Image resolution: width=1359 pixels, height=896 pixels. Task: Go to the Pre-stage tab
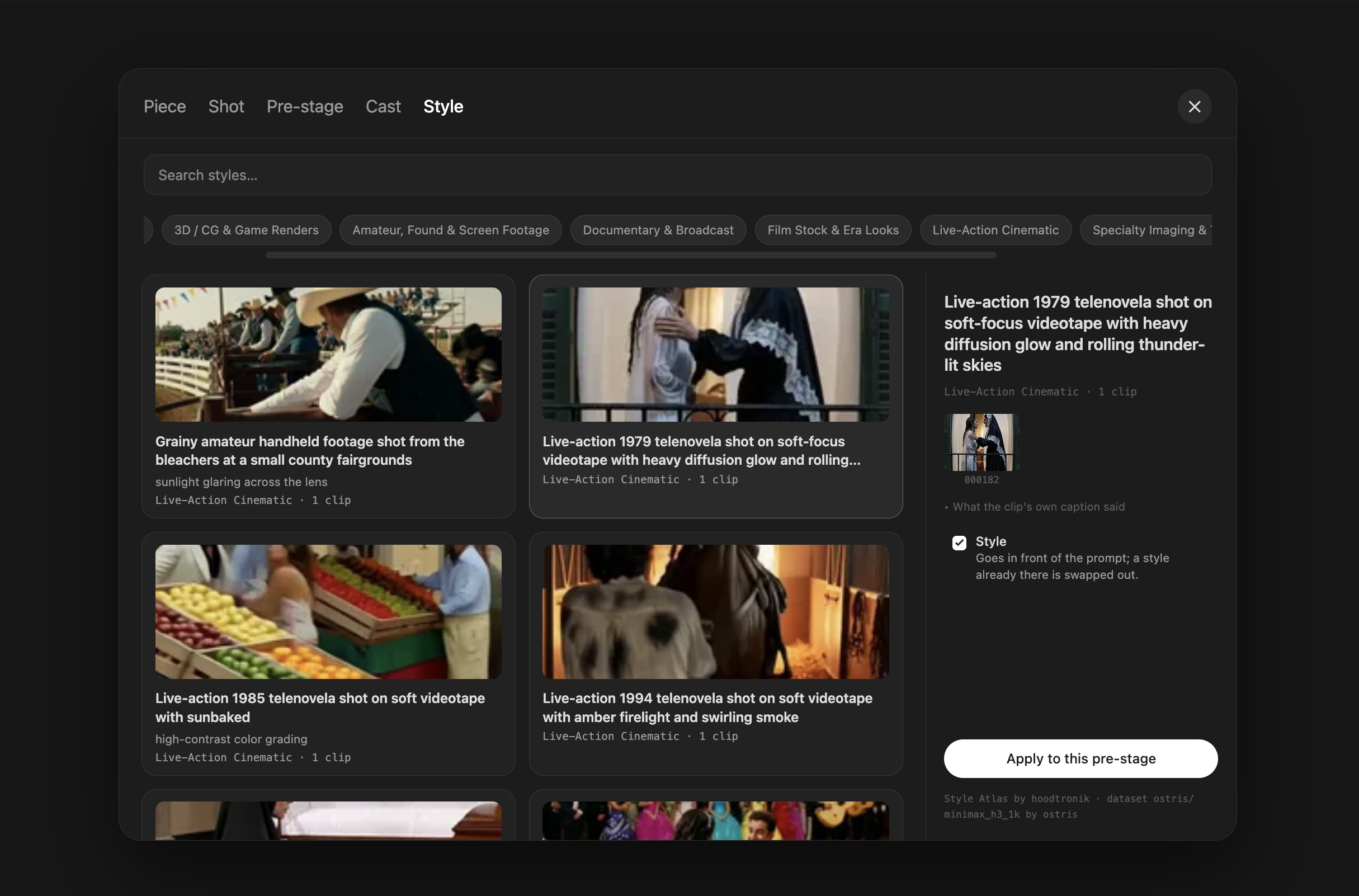click(304, 106)
